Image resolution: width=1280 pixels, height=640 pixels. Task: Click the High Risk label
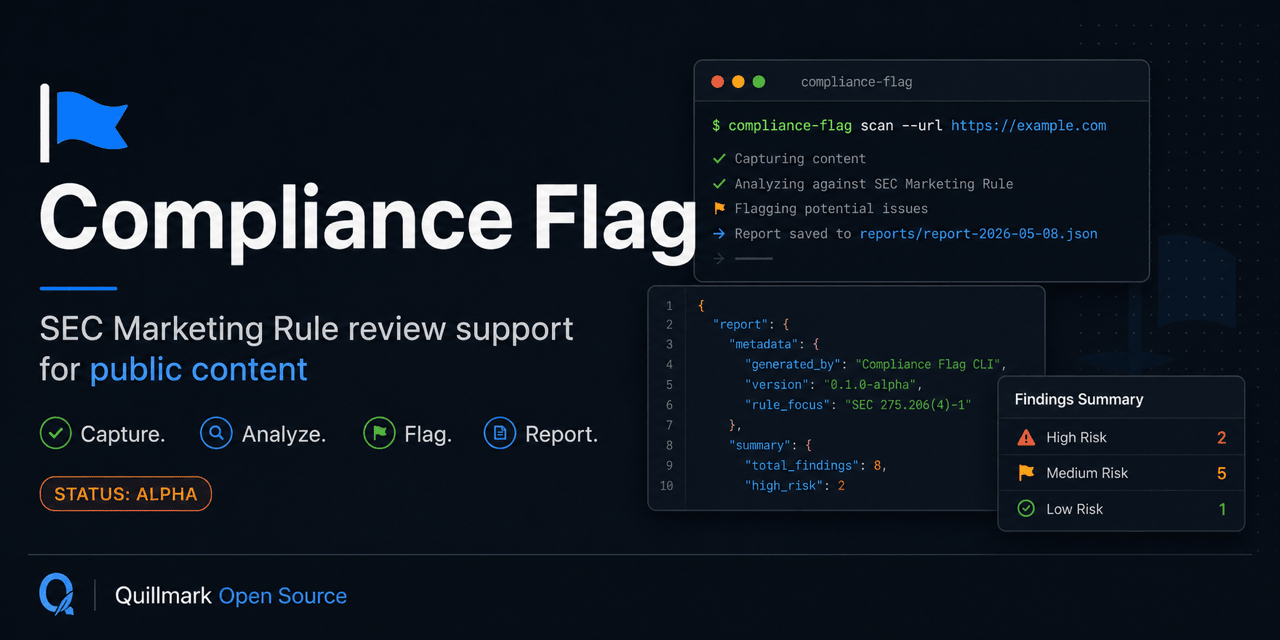click(1076, 437)
